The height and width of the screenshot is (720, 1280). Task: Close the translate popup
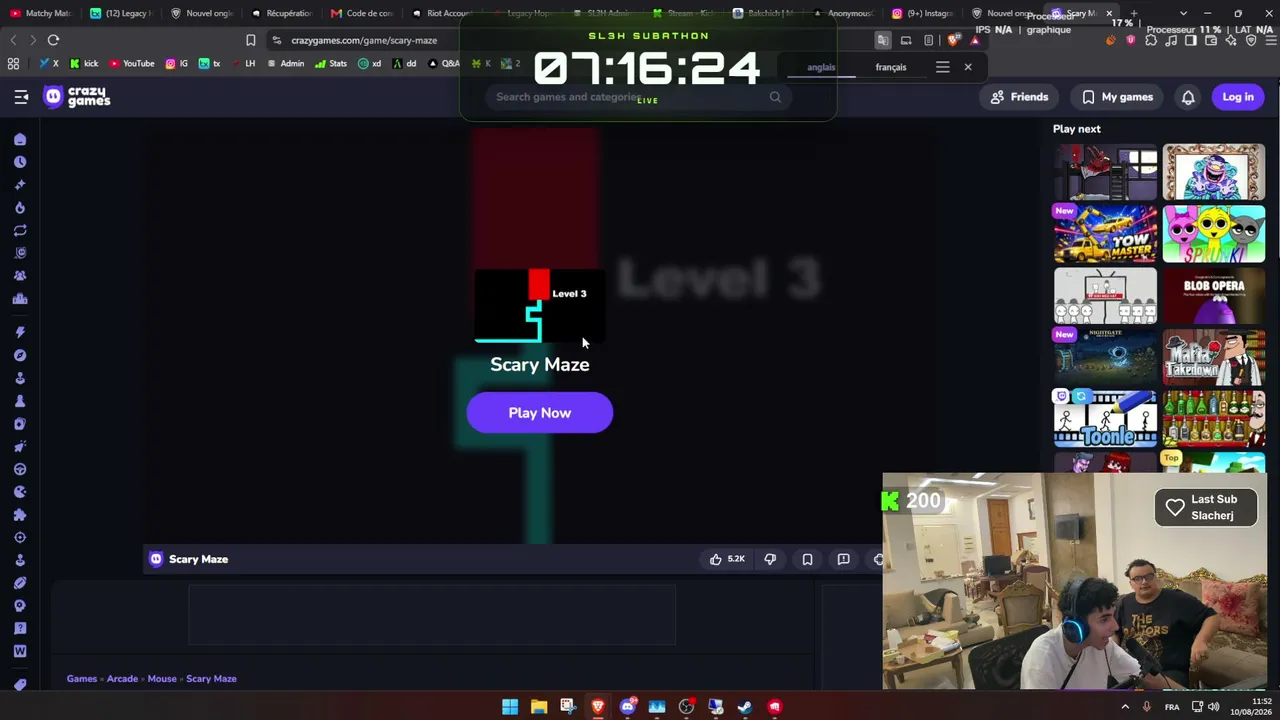coord(968,67)
